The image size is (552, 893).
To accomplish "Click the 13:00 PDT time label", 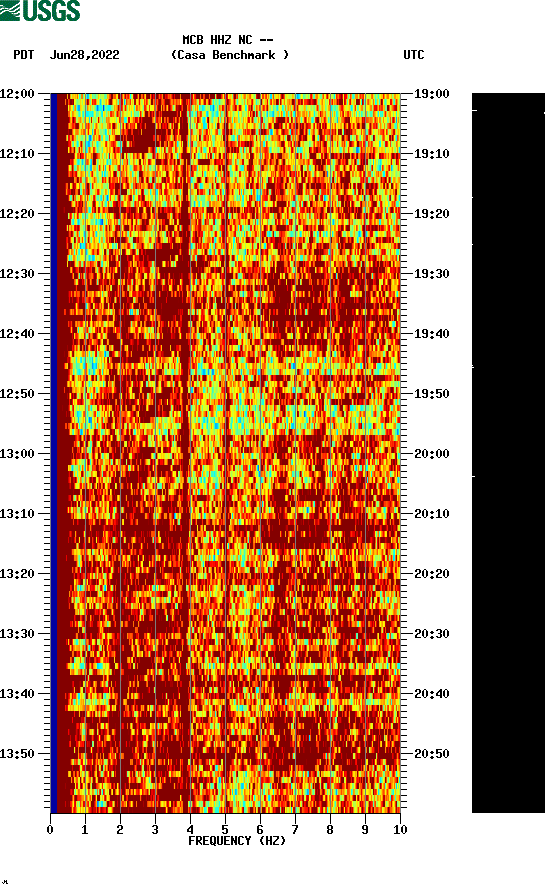I will point(18,454).
